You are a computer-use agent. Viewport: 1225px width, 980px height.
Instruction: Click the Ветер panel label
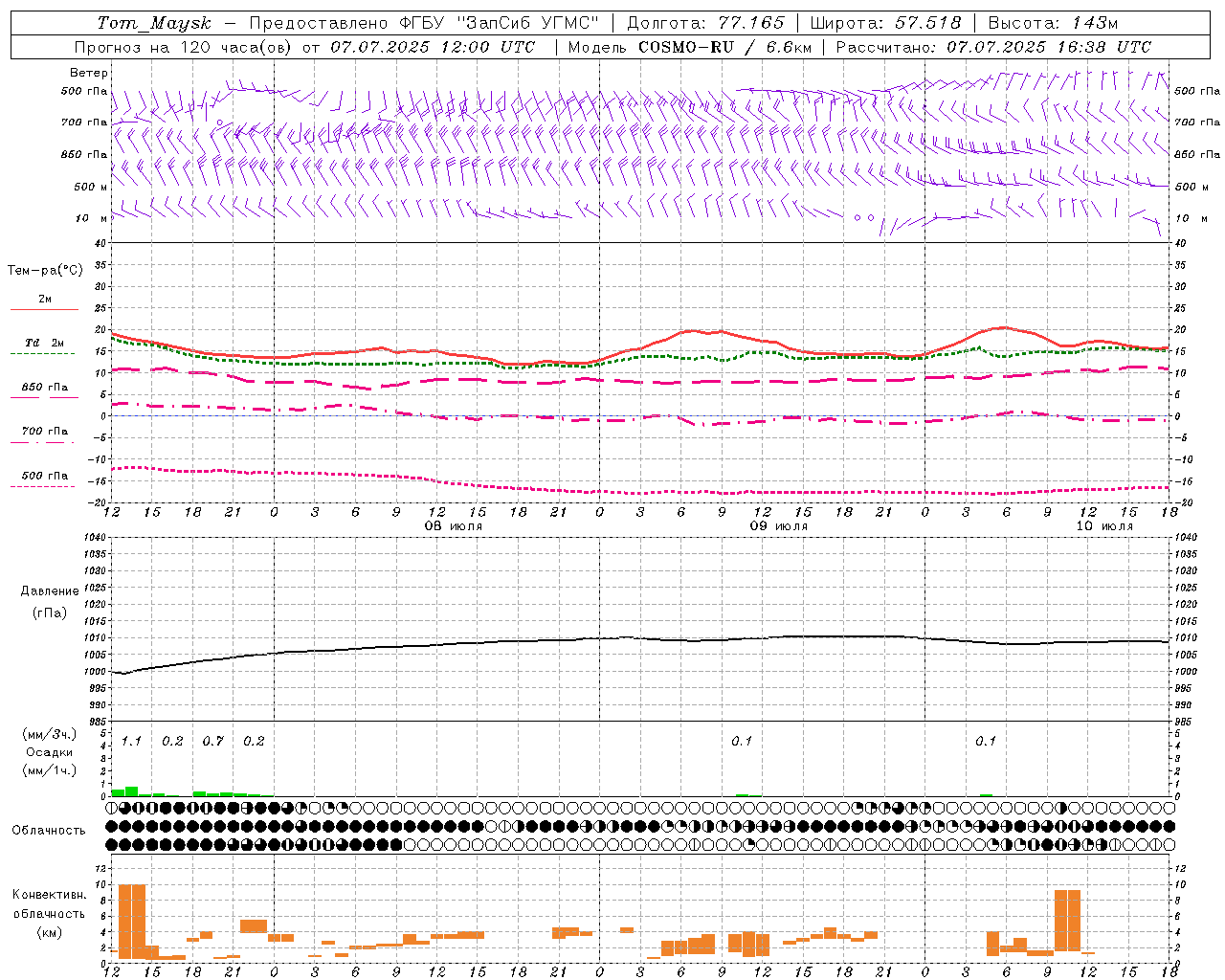(89, 73)
